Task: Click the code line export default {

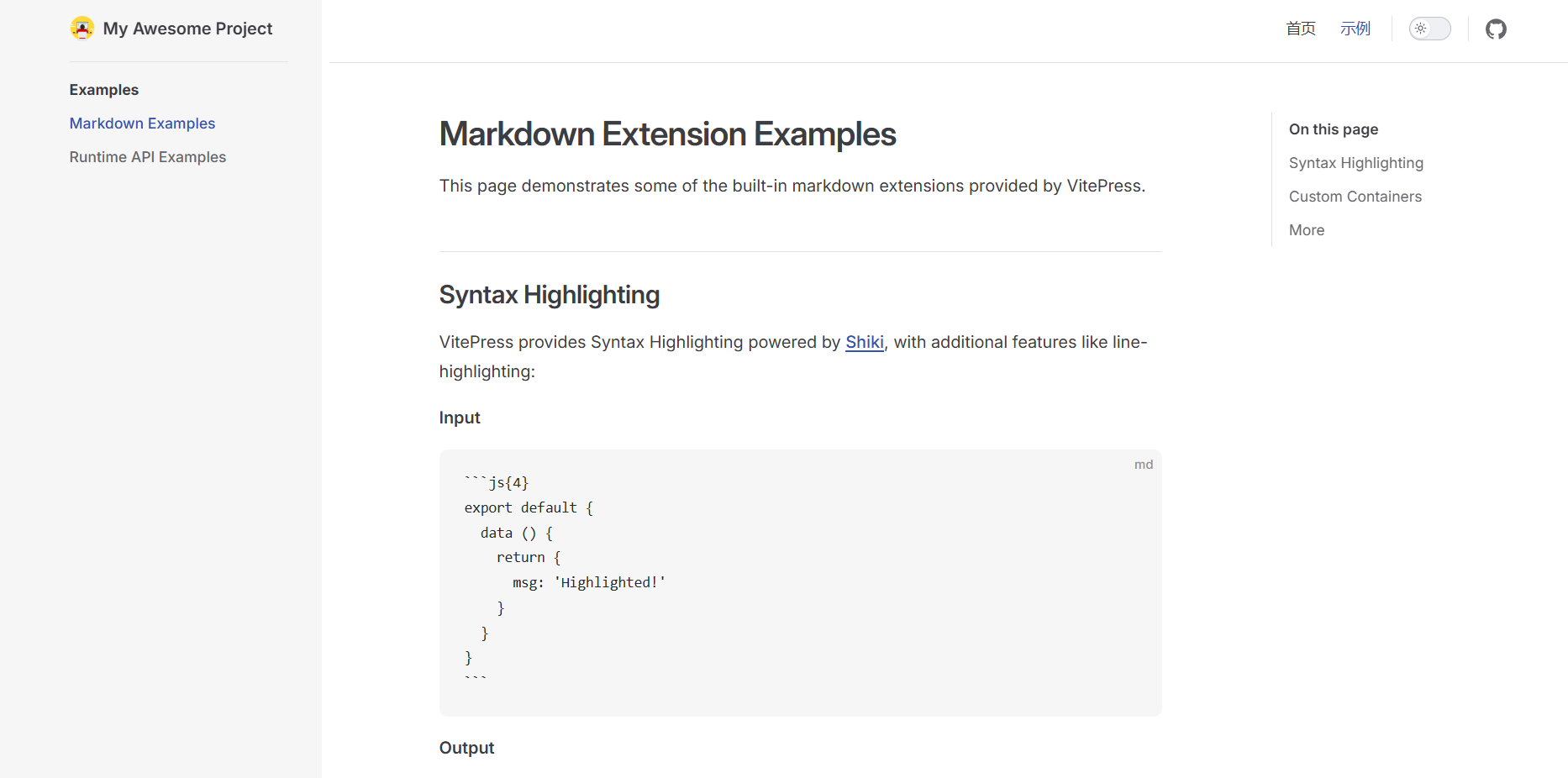Action: (529, 507)
